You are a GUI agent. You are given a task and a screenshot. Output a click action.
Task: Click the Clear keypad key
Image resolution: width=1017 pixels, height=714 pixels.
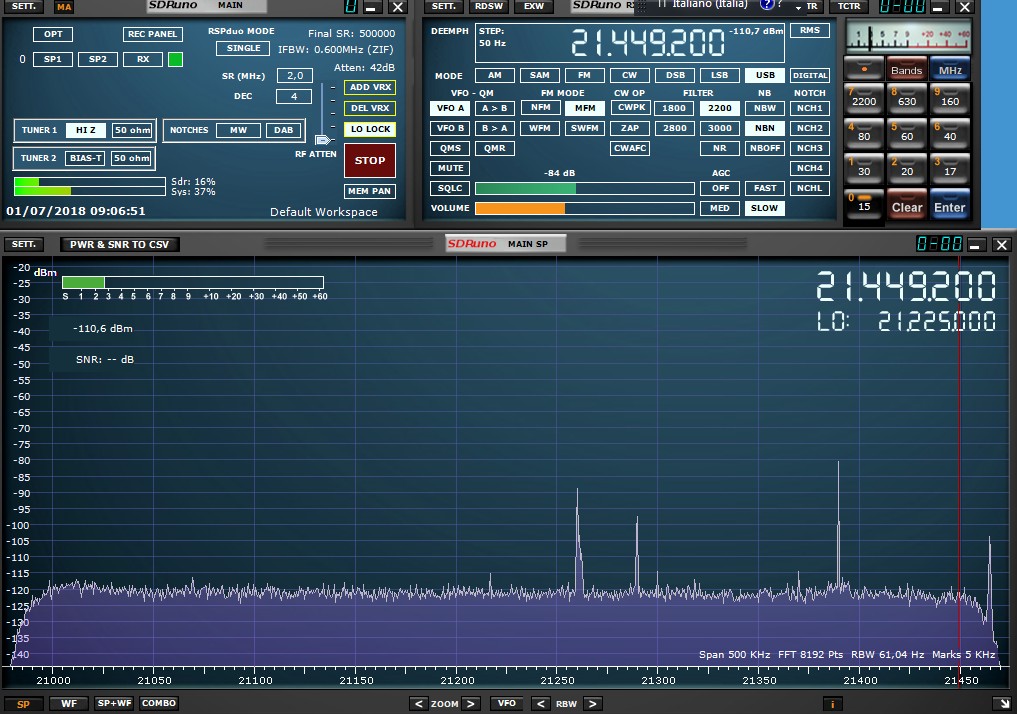coord(907,206)
